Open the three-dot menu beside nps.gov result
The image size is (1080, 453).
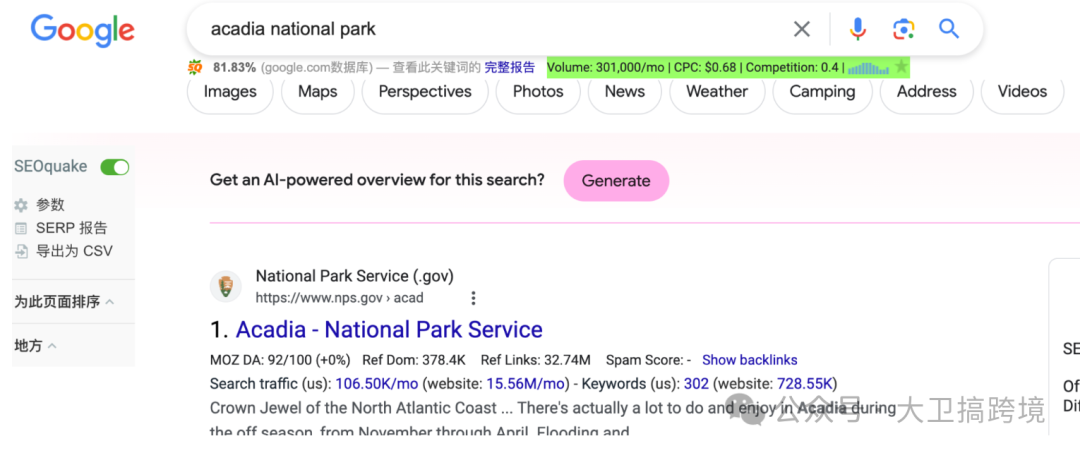[473, 298]
